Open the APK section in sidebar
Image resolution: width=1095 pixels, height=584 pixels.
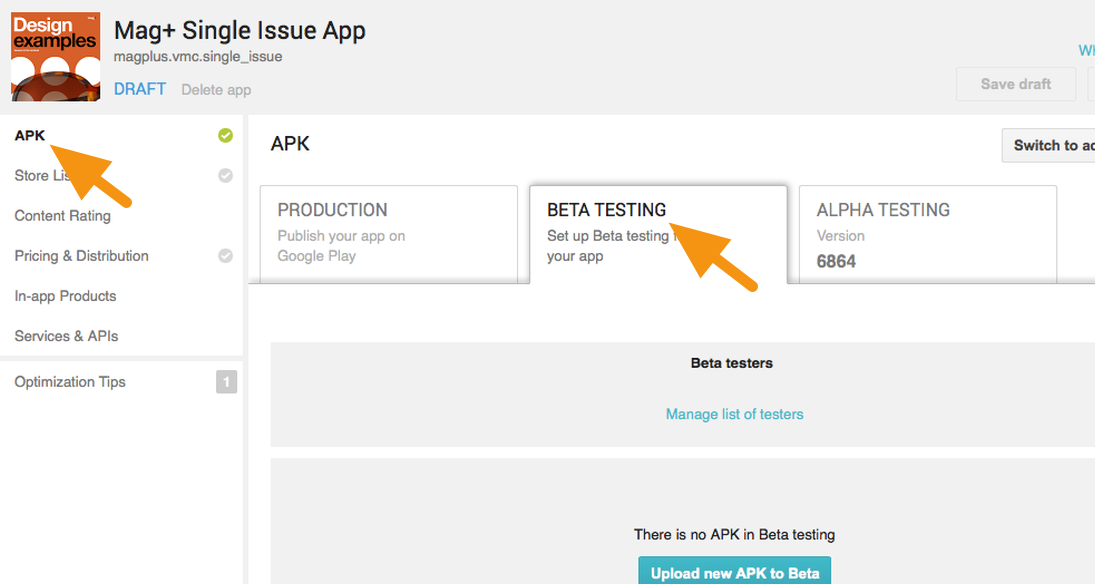30,136
